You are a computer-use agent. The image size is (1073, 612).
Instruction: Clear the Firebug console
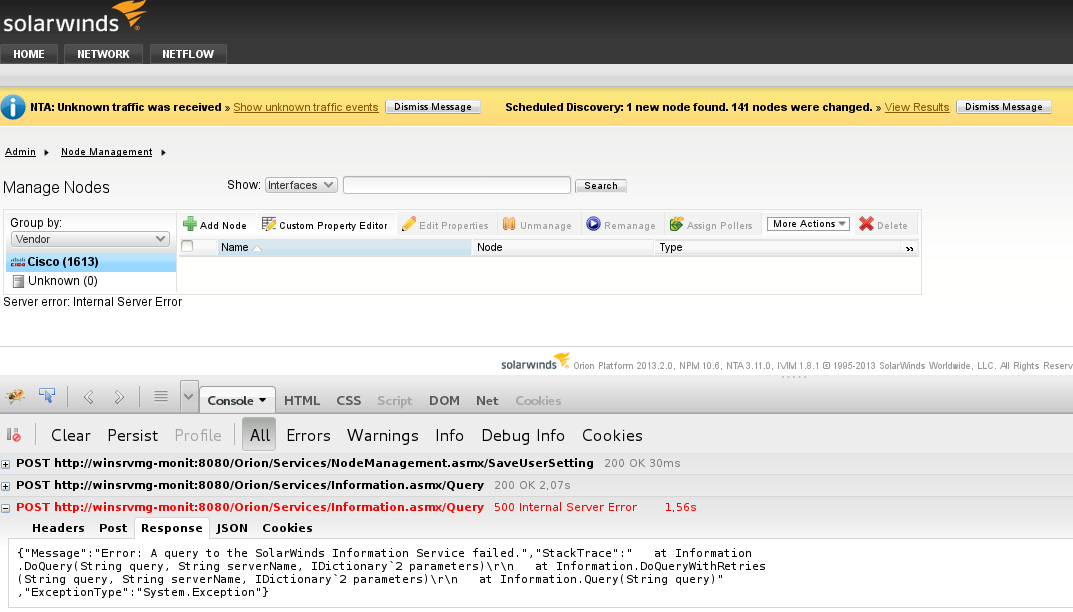point(70,435)
